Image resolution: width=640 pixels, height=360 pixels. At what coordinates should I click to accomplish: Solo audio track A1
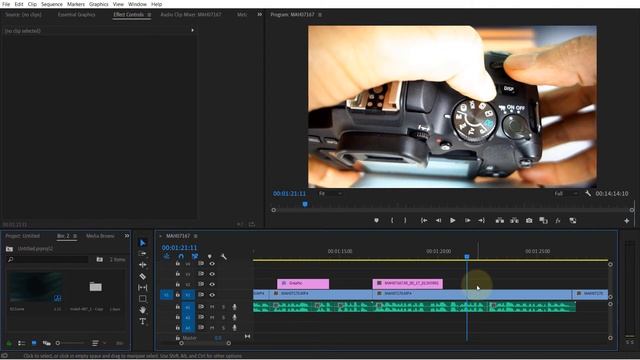point(223,307)
